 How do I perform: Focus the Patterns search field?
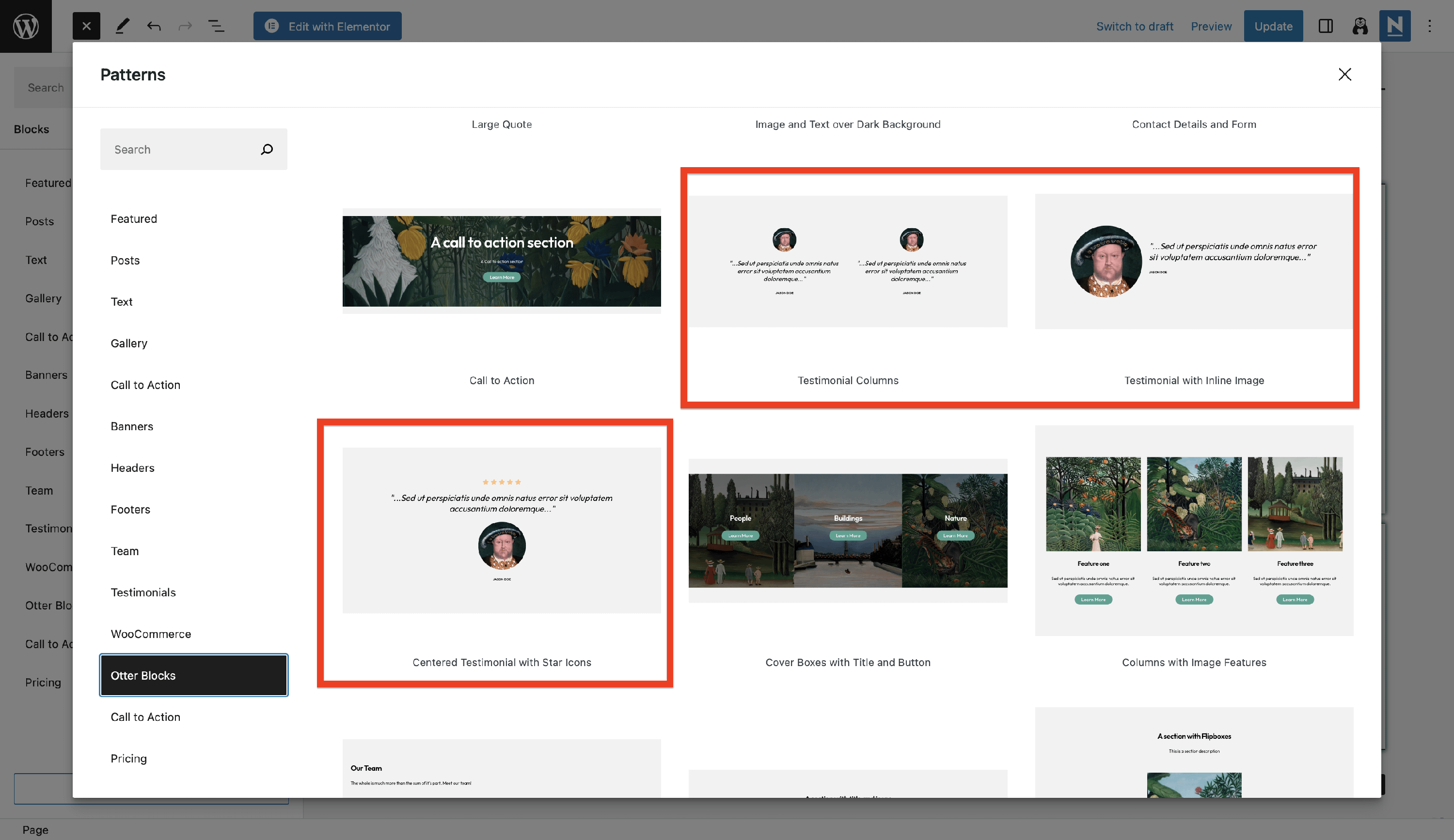pos(179,149)
